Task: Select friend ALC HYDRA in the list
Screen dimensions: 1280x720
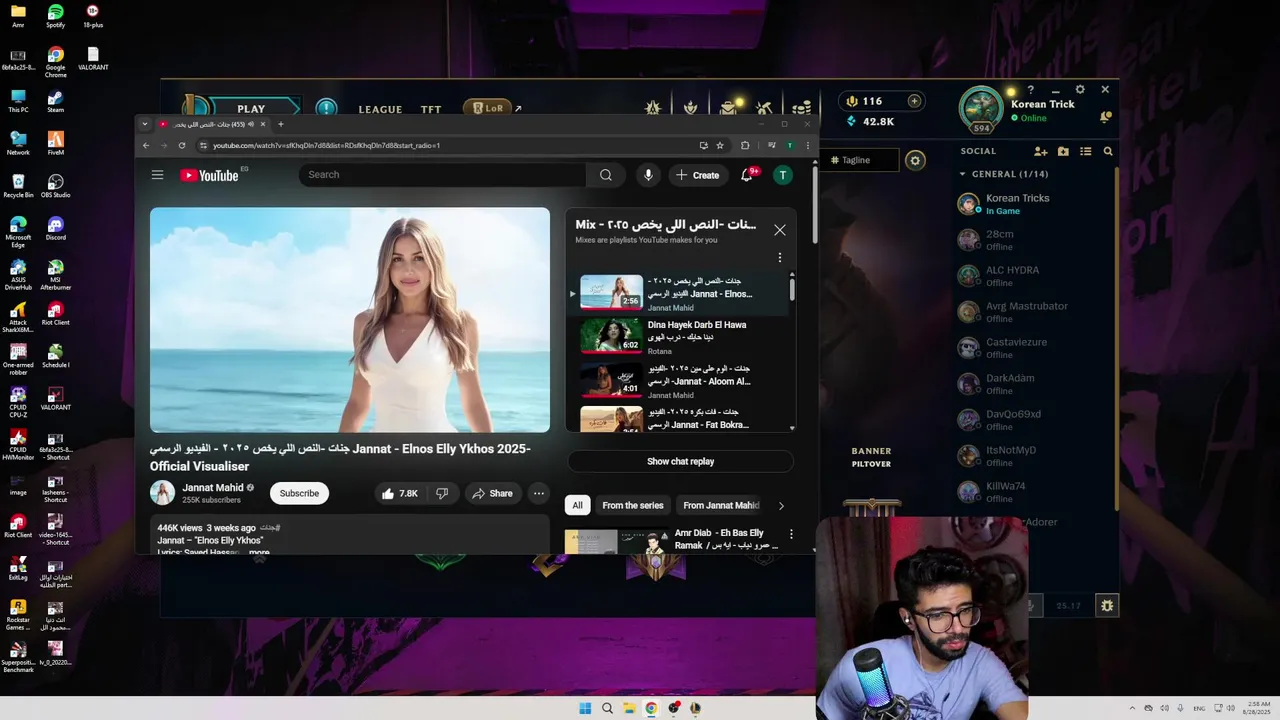Action: (1012, 275)
